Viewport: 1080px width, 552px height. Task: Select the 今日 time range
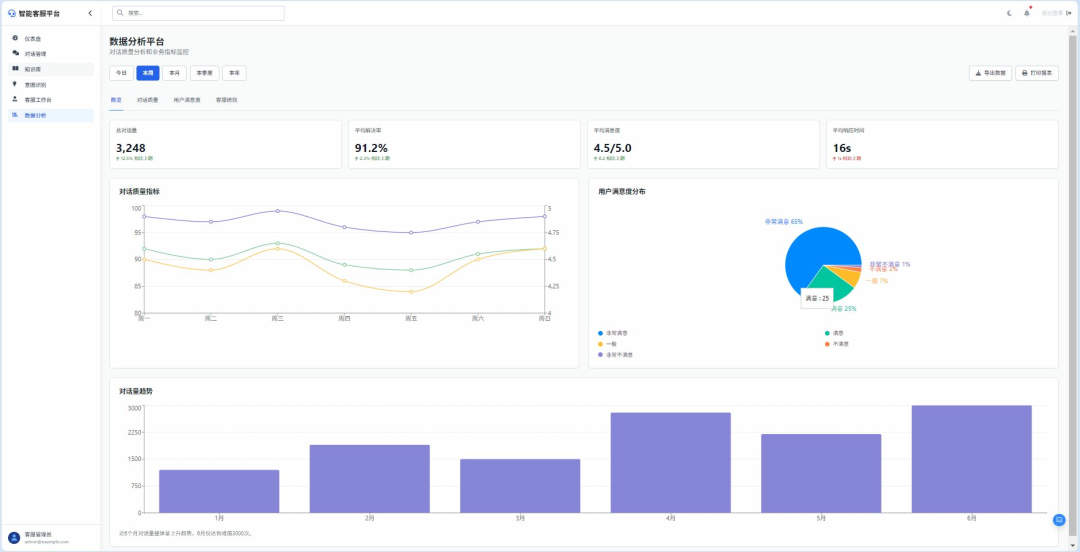(121, 73)
